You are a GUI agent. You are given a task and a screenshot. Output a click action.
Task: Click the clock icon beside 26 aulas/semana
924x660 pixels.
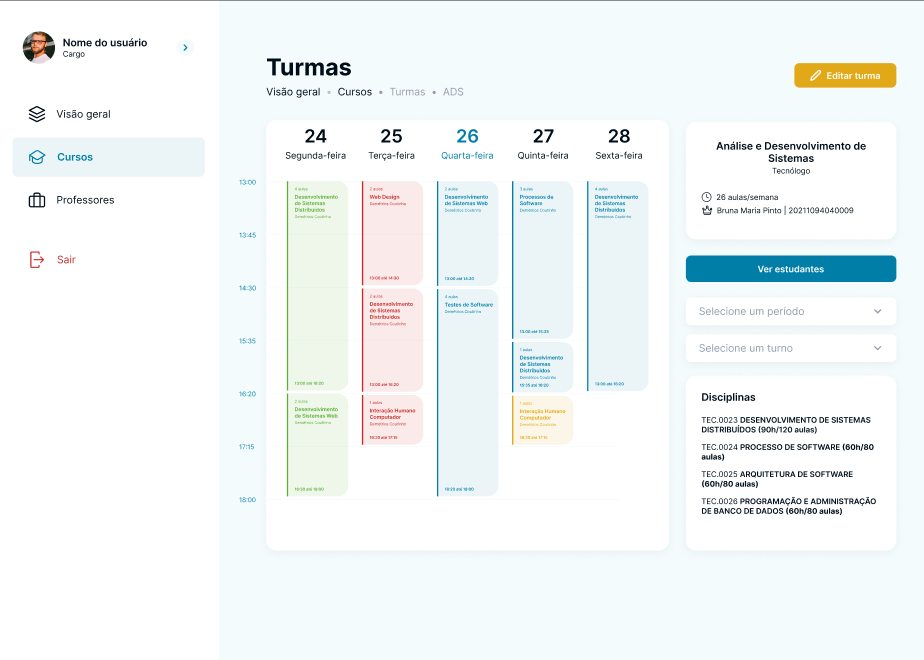click(707, 197)
